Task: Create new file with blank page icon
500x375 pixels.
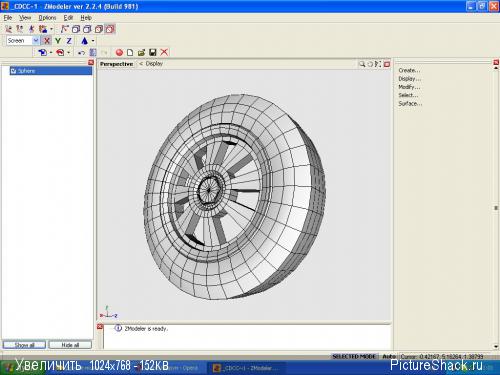Action: (130, 52)
